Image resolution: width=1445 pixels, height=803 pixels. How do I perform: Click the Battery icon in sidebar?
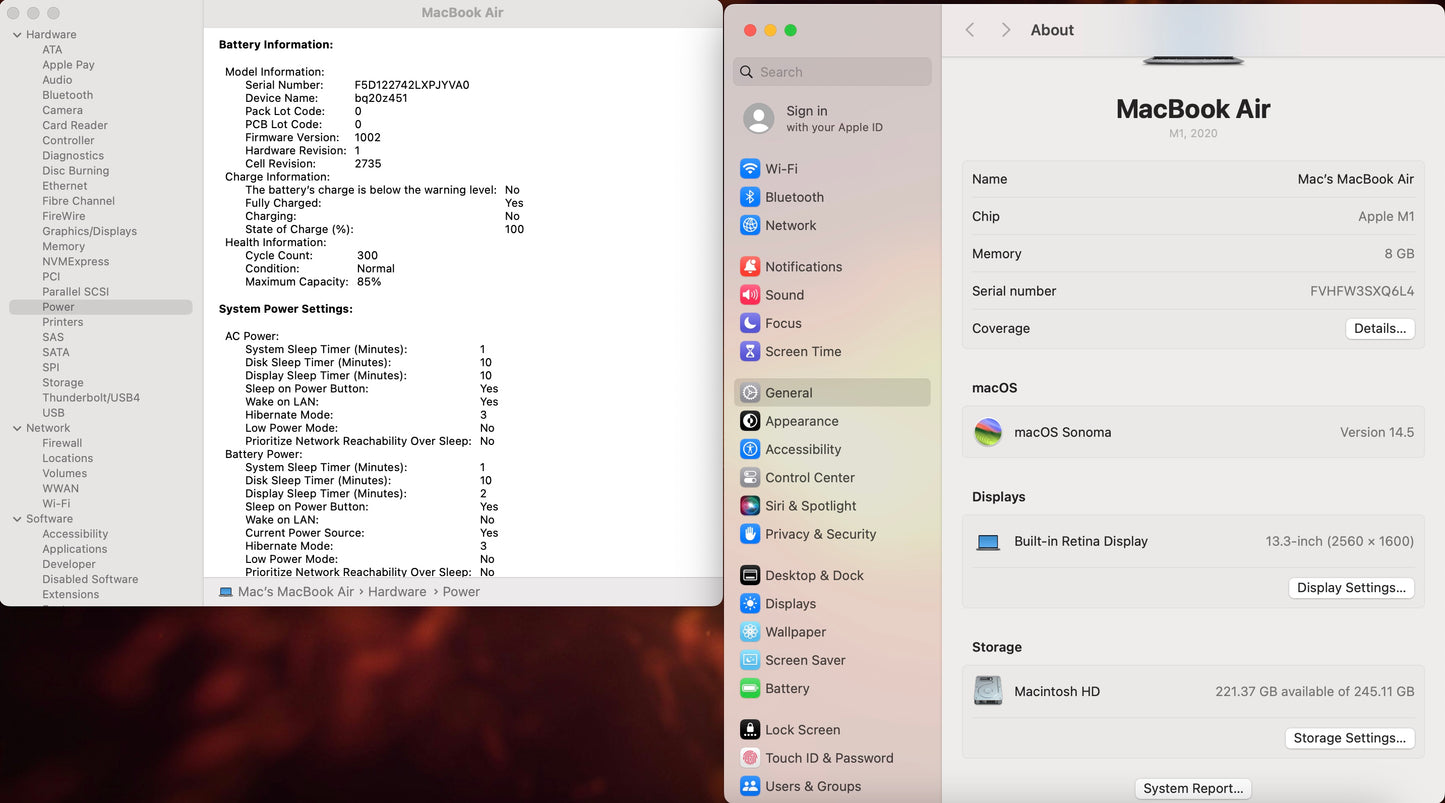(750, 688)
